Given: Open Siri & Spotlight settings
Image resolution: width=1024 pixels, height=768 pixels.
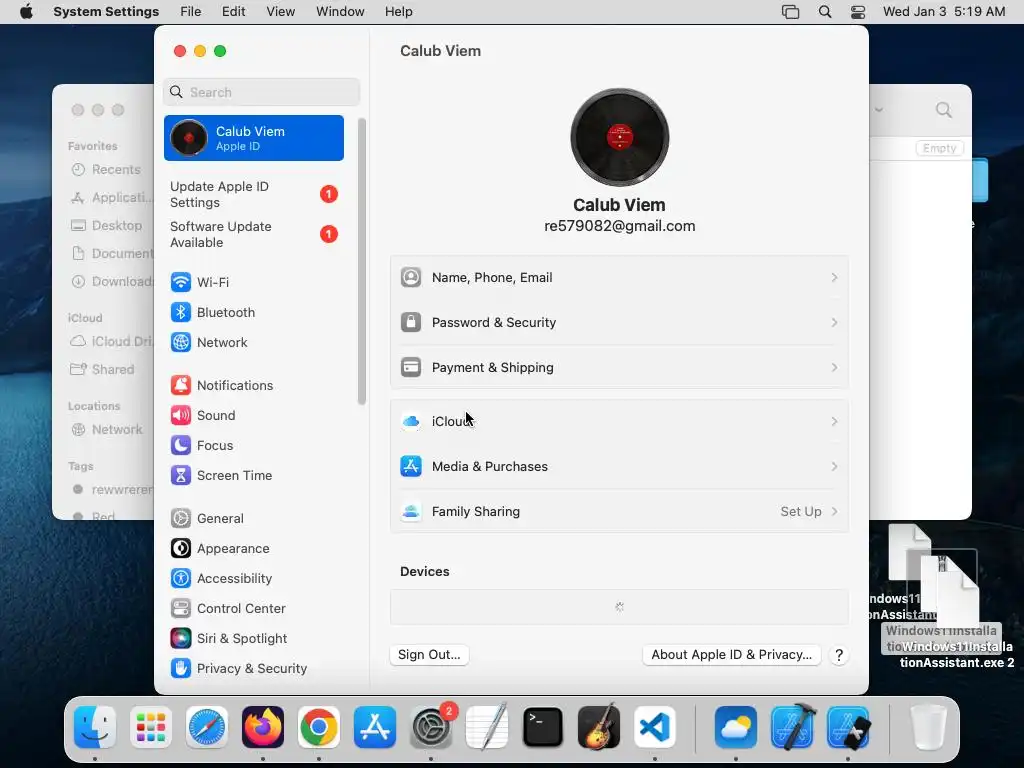Looking at the screenshot, I should pyautogui.click(x=229, y=639).
